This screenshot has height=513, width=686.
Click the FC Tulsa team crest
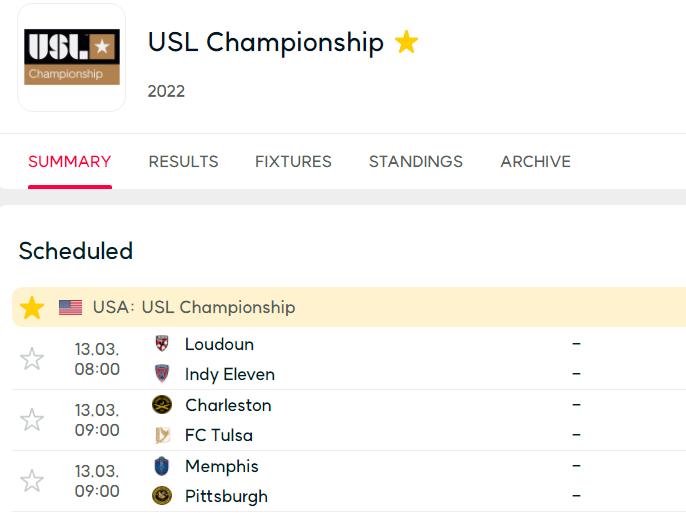point(162,435)
